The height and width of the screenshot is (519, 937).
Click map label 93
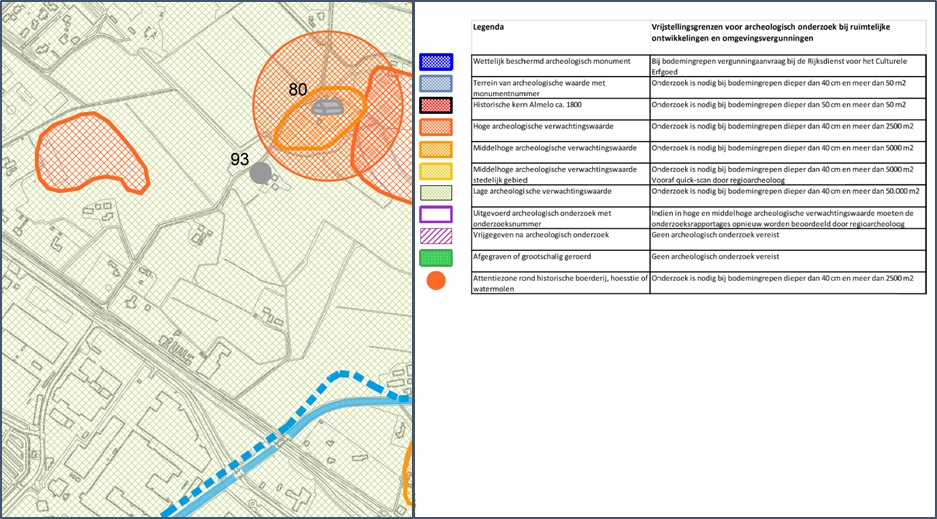[x=240, y=159]
